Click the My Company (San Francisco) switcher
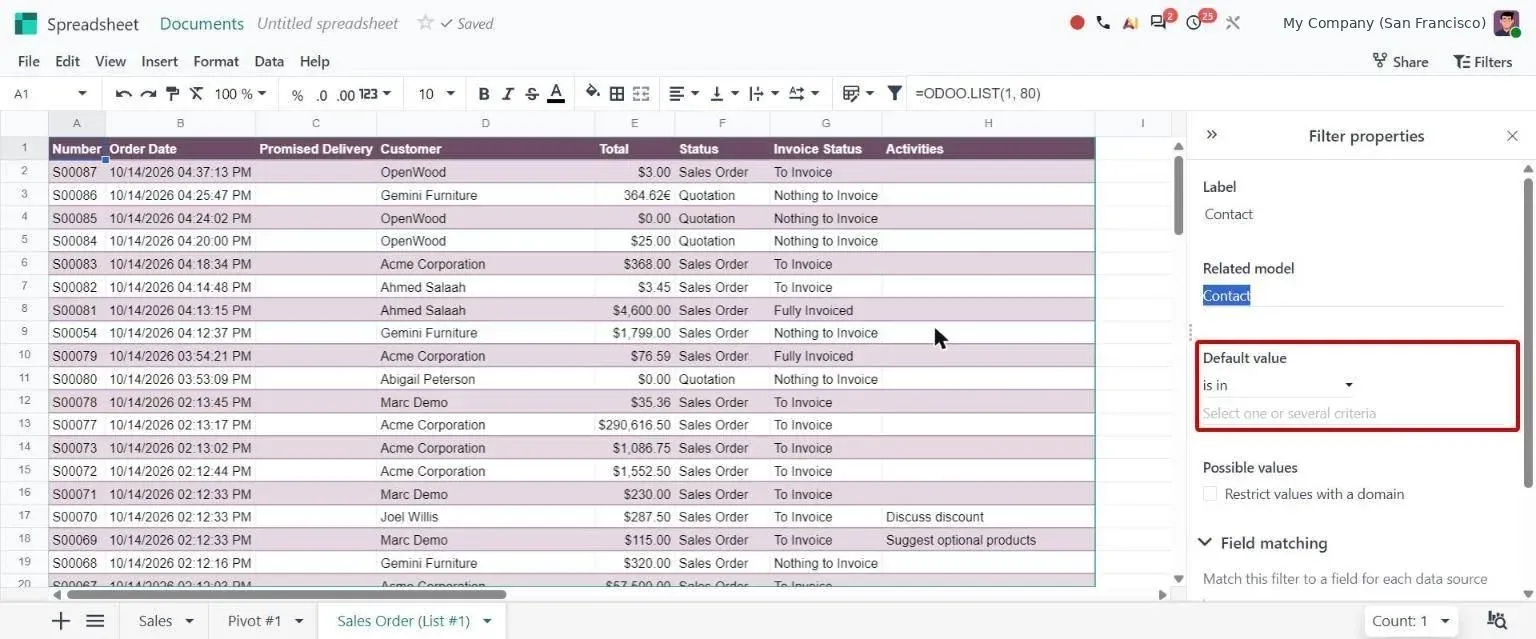The image size is (1536, 639). tap(1385, 23)
